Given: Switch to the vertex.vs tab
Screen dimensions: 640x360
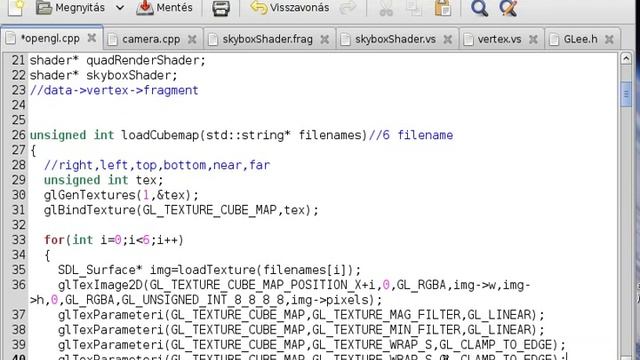Looking at the screenshot, I should click(x=499, y=39).
